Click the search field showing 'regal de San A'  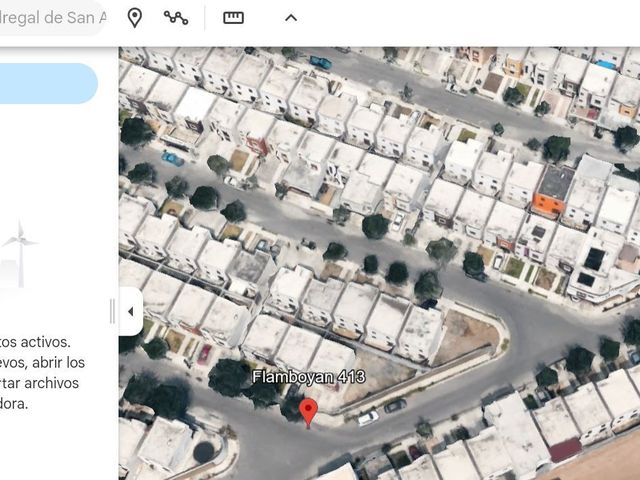coord(52,18)
